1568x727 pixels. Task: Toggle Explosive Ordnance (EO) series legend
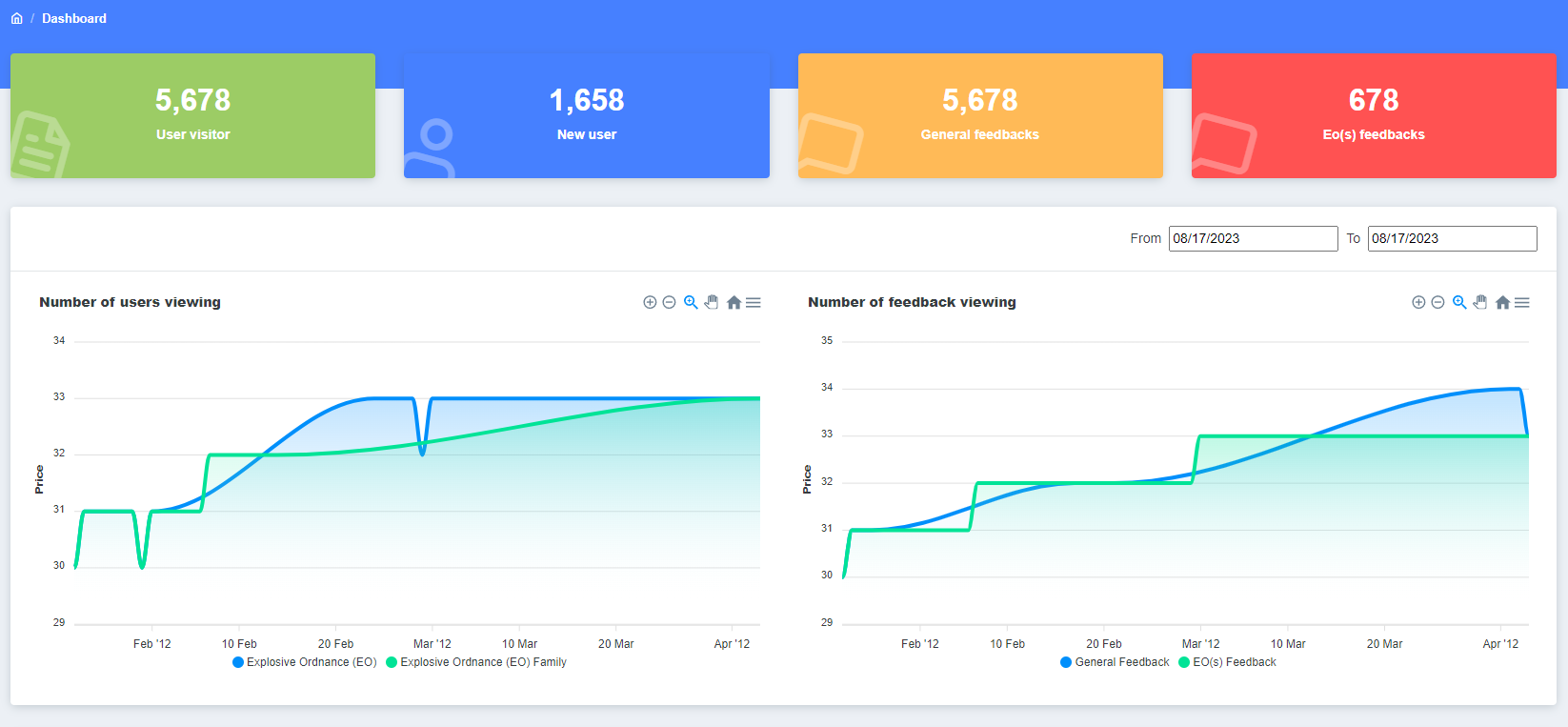305,662
